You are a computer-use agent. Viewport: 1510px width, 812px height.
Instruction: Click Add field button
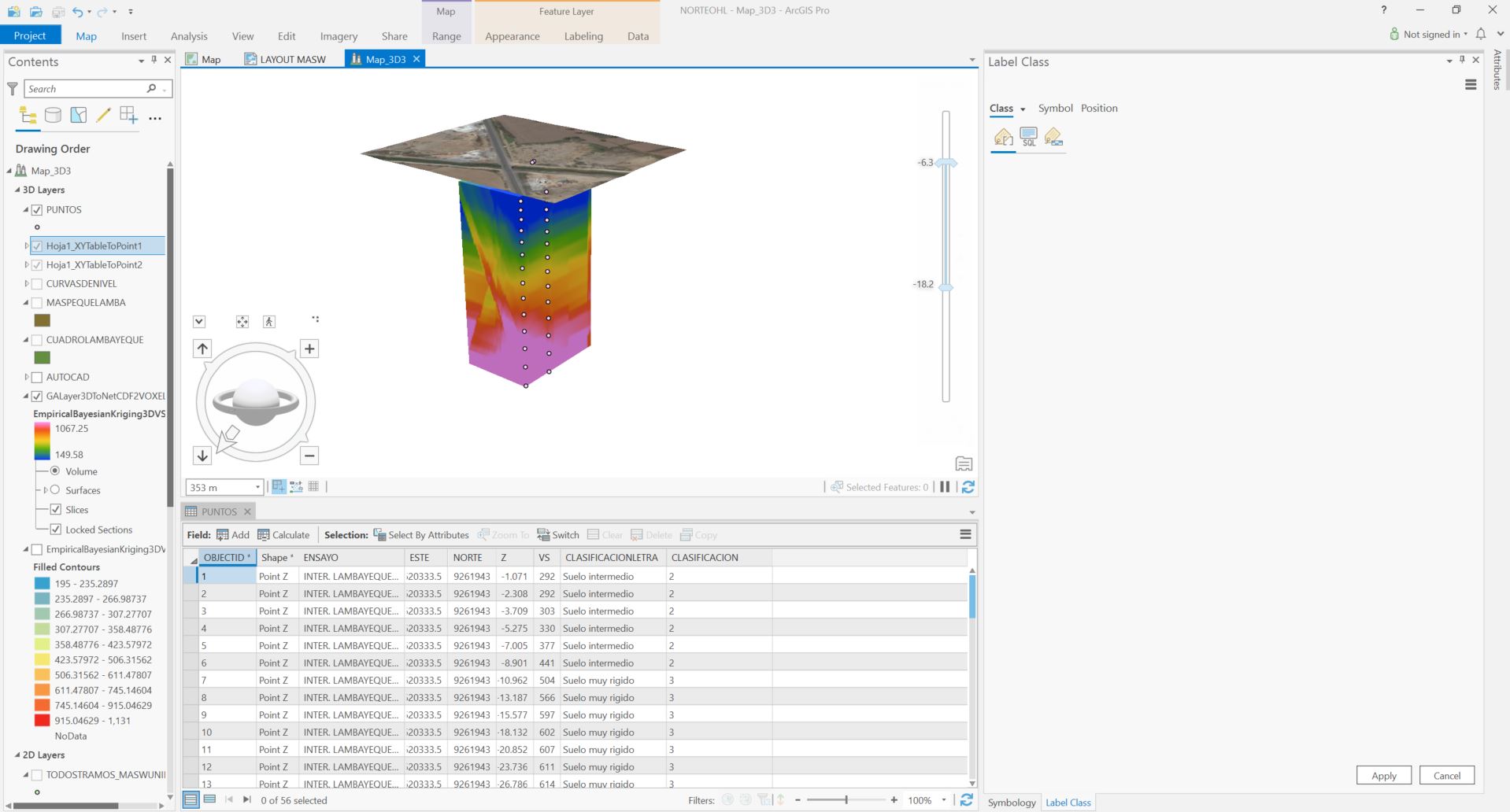click(233, 535)
